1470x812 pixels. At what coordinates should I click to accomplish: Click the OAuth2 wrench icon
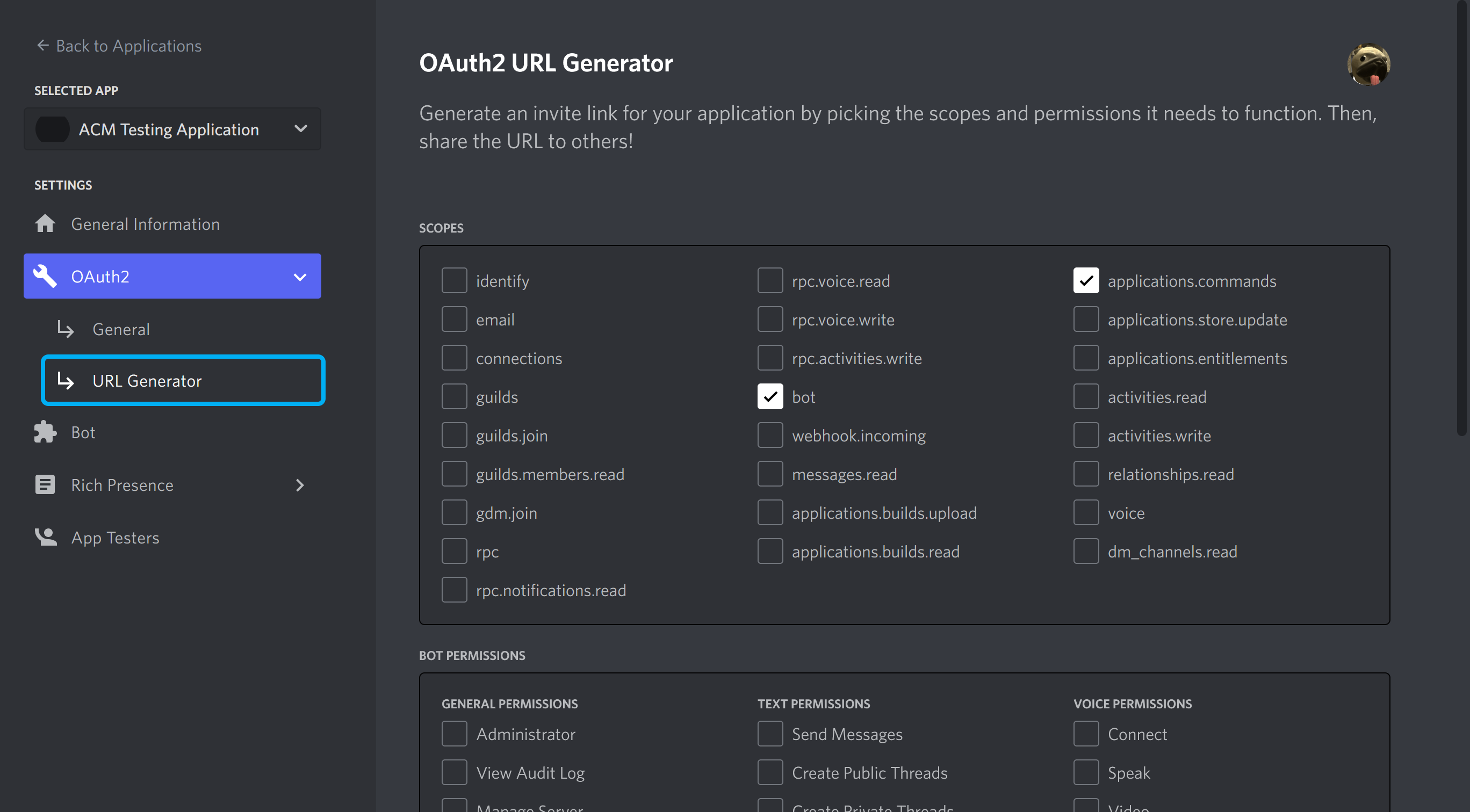point(45,276)
